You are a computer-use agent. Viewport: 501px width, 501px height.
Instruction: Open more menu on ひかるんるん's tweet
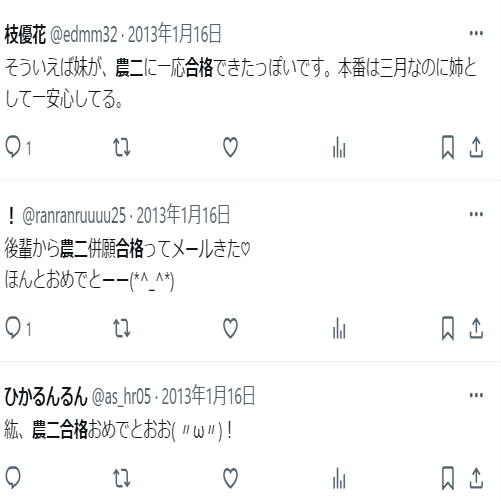[x=476, y=395]
